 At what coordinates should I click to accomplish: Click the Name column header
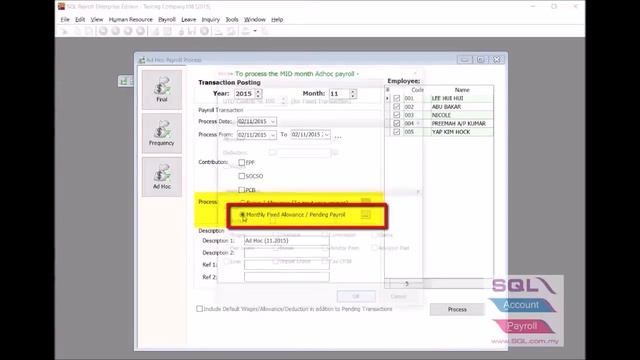tap(462, 90)
